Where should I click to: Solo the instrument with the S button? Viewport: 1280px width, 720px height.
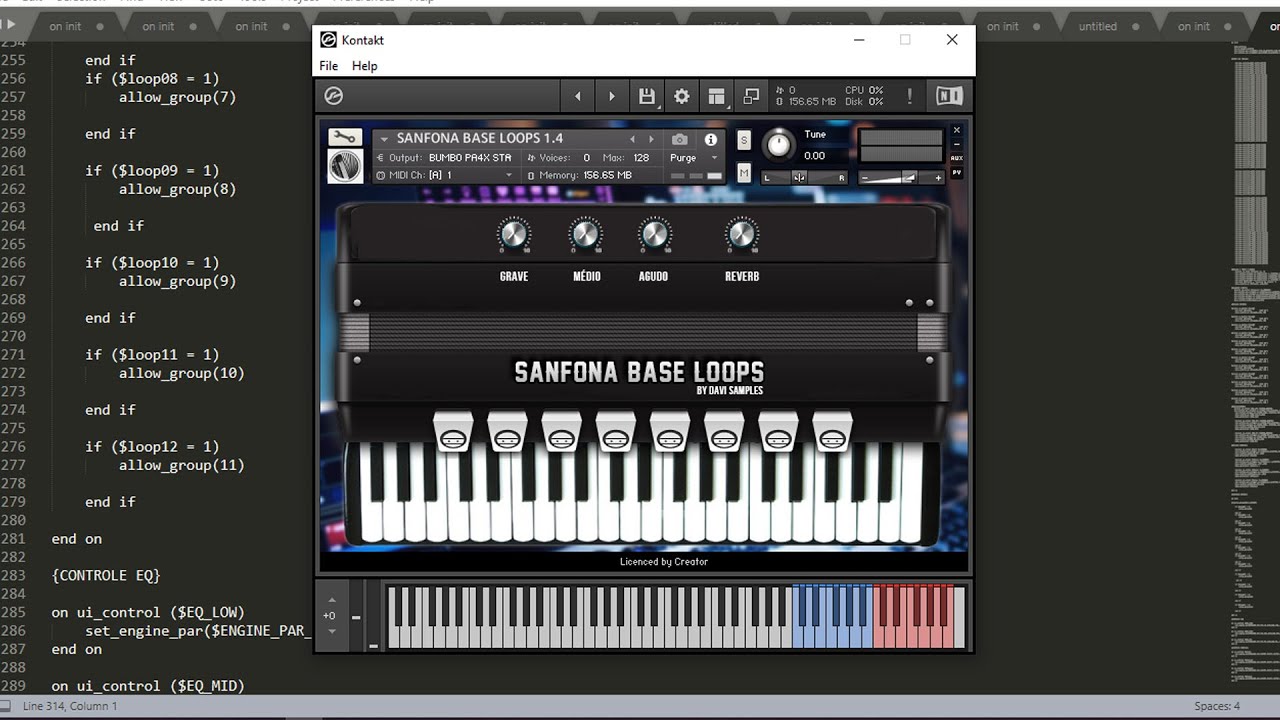[744, 140]
